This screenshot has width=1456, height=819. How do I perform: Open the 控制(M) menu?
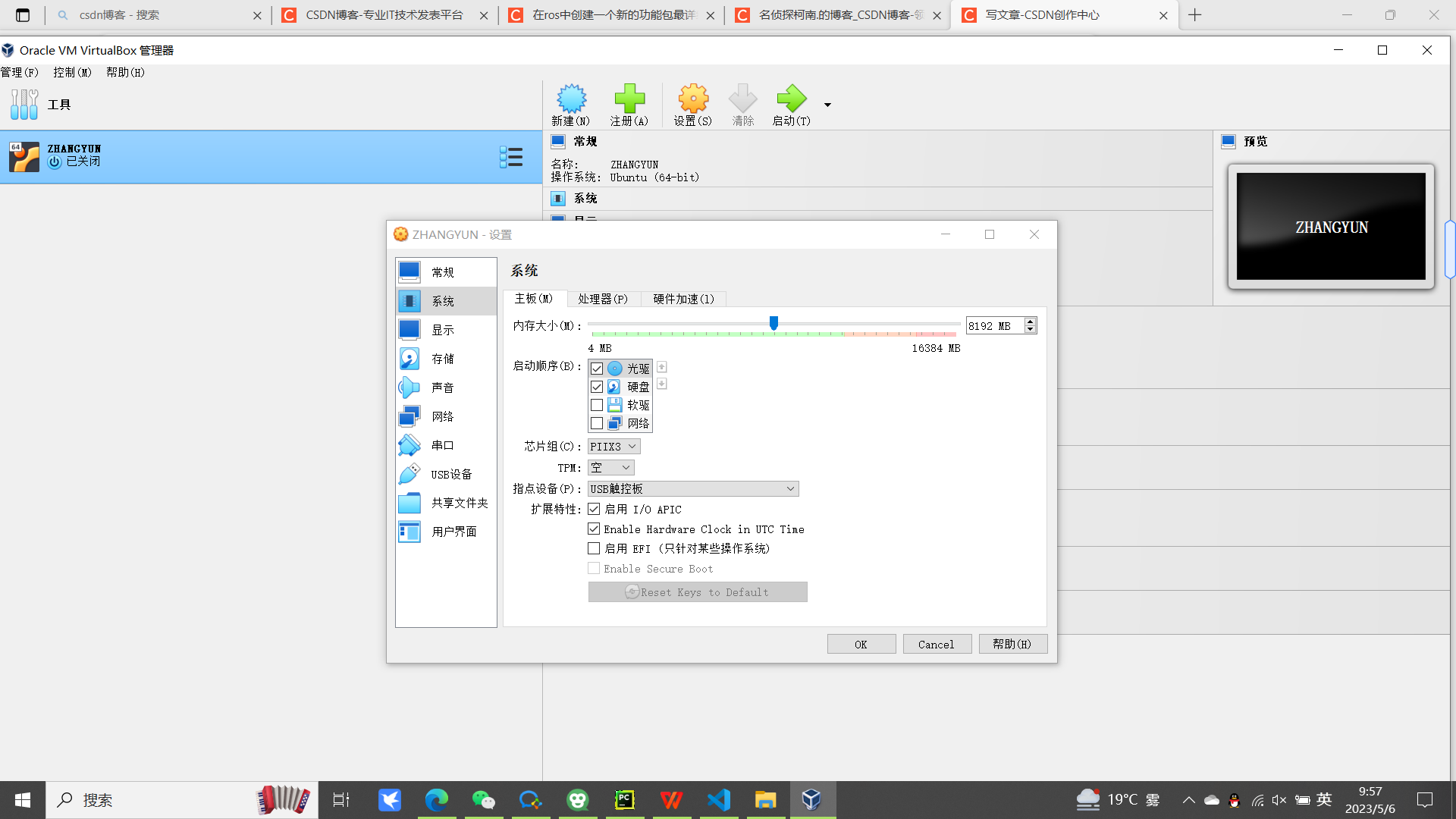[x=72, y=73]
